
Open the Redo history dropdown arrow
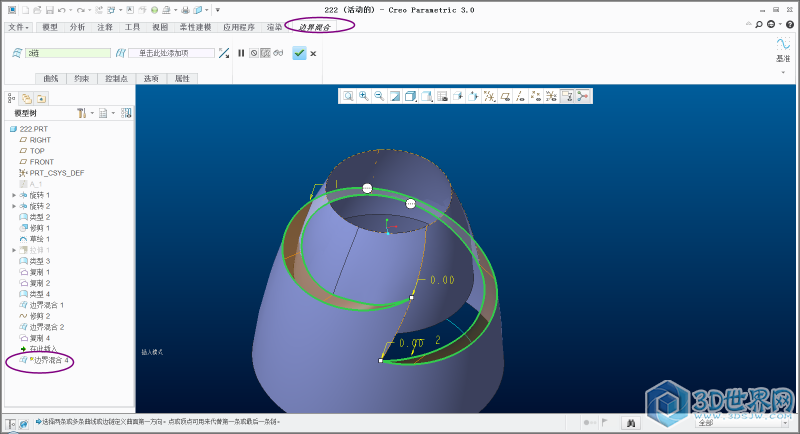pyautogui.click(x=90, y=10)
